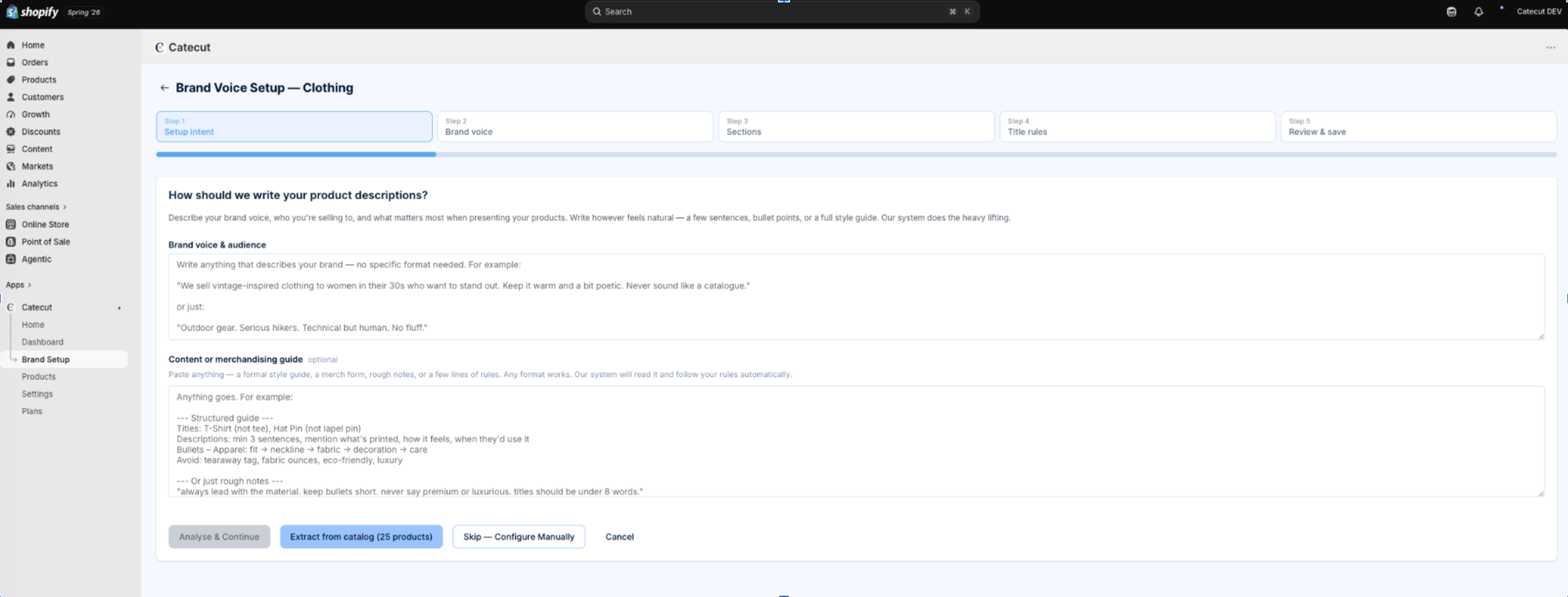Select Step 2 Brand voice tab
Image resolution: width=1568 pixels, height=597 pixels.
pos(575,126)
